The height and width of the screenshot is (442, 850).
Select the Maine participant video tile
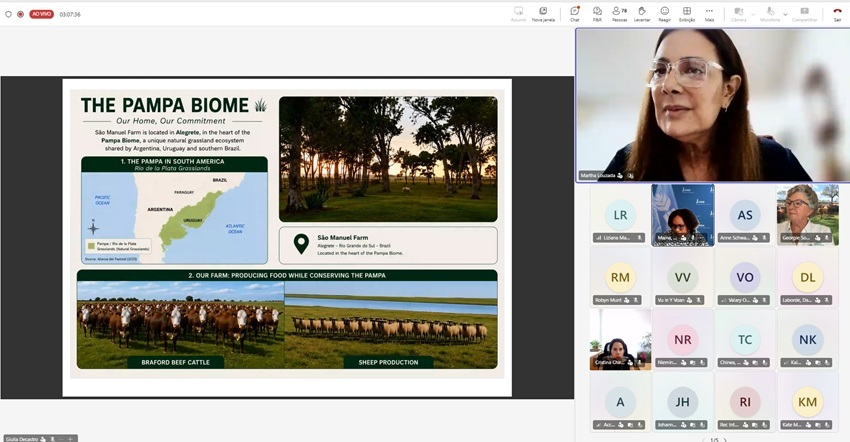click(x=682, y=215)
